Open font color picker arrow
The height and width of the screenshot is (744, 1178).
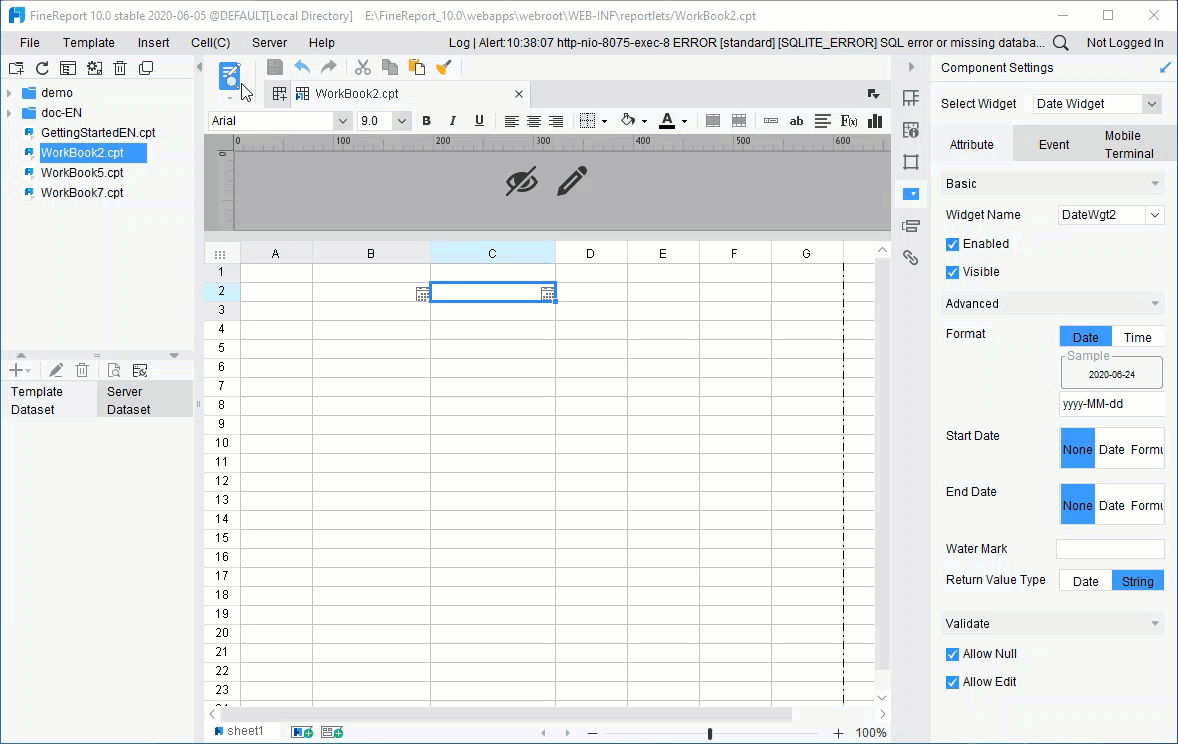click(684, 122)
